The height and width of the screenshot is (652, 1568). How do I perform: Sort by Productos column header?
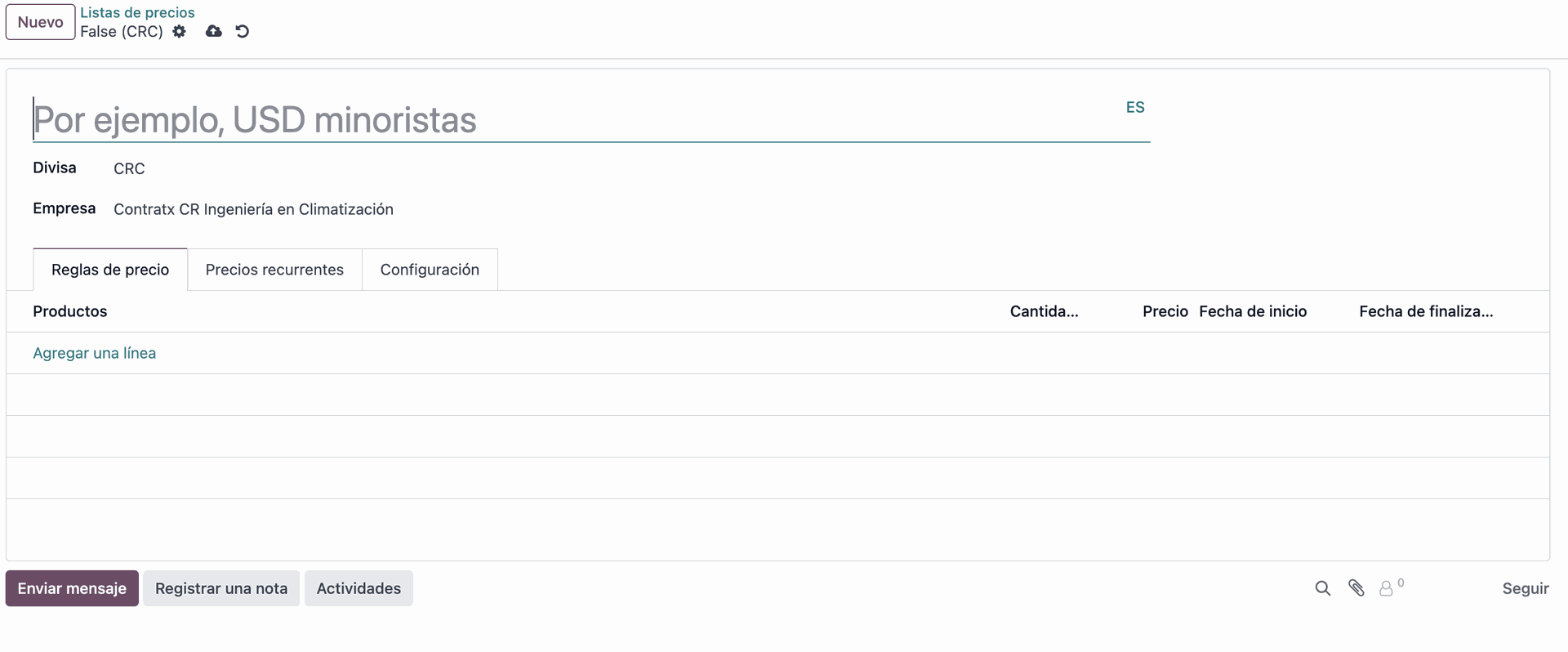click(70, 311)
